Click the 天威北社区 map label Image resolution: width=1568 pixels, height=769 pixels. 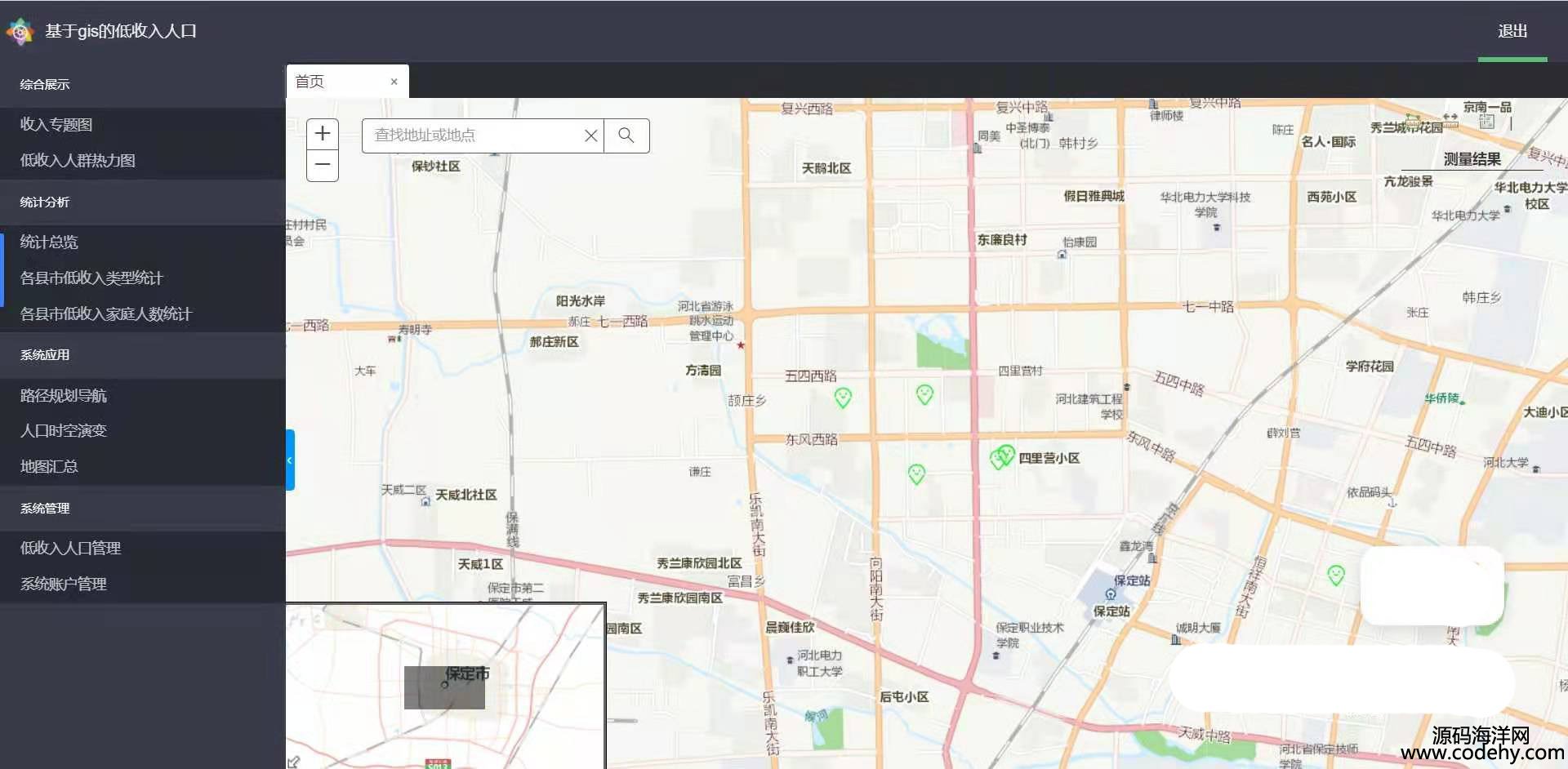click(466, 495)
